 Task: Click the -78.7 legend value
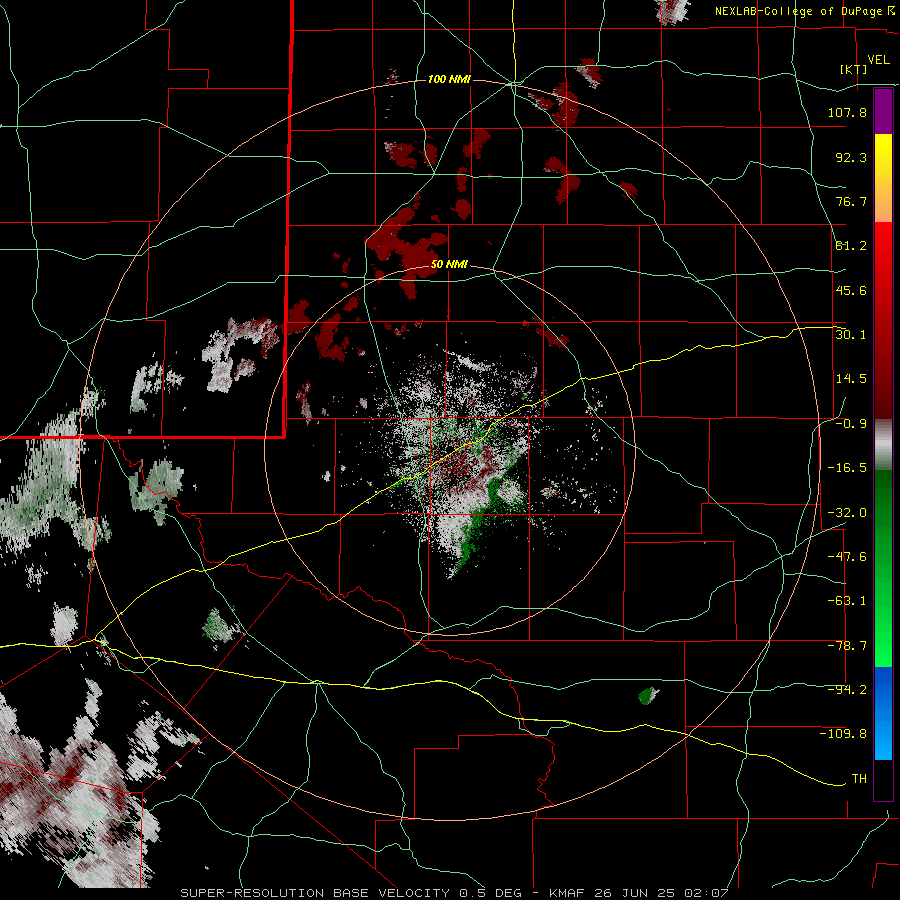pyautogui.click(x=847, y=646)
